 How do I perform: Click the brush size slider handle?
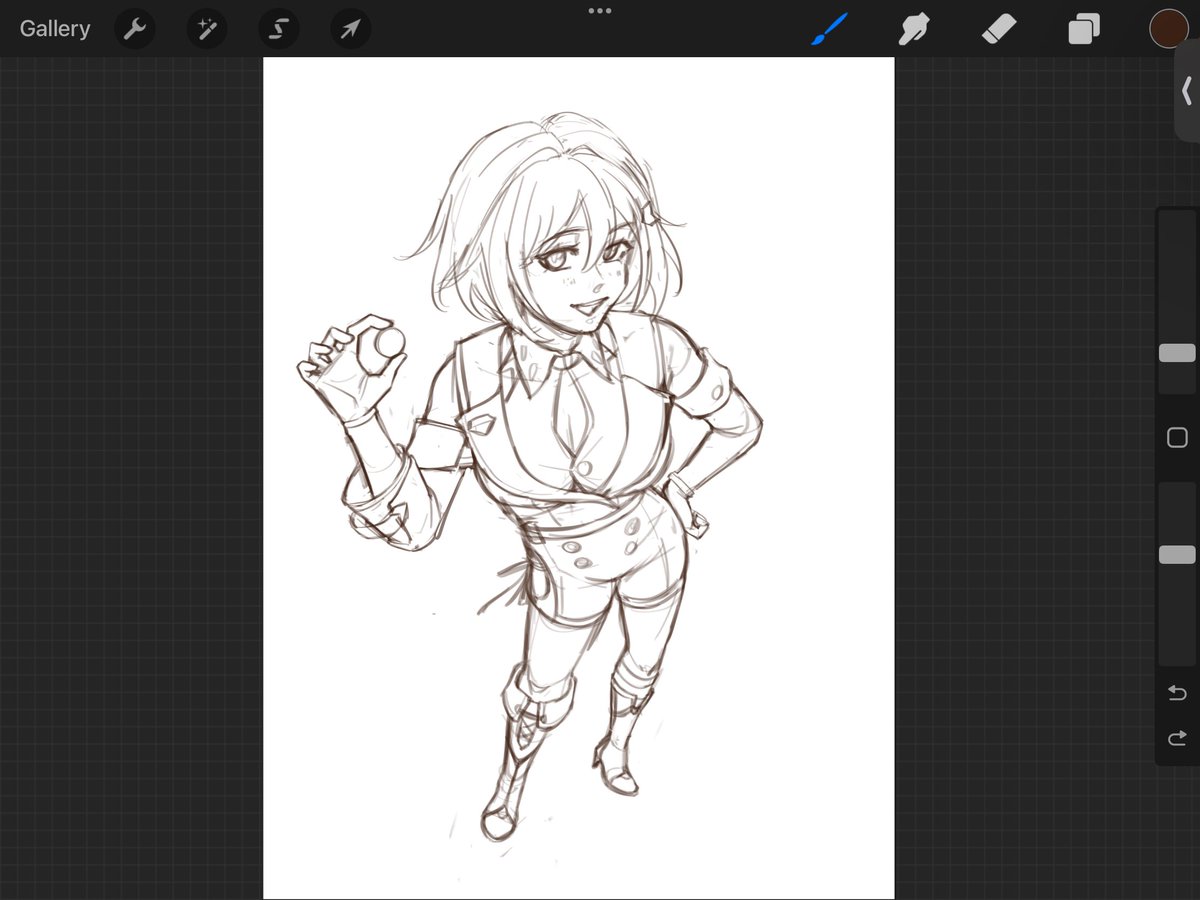[x=1177, y=353]
